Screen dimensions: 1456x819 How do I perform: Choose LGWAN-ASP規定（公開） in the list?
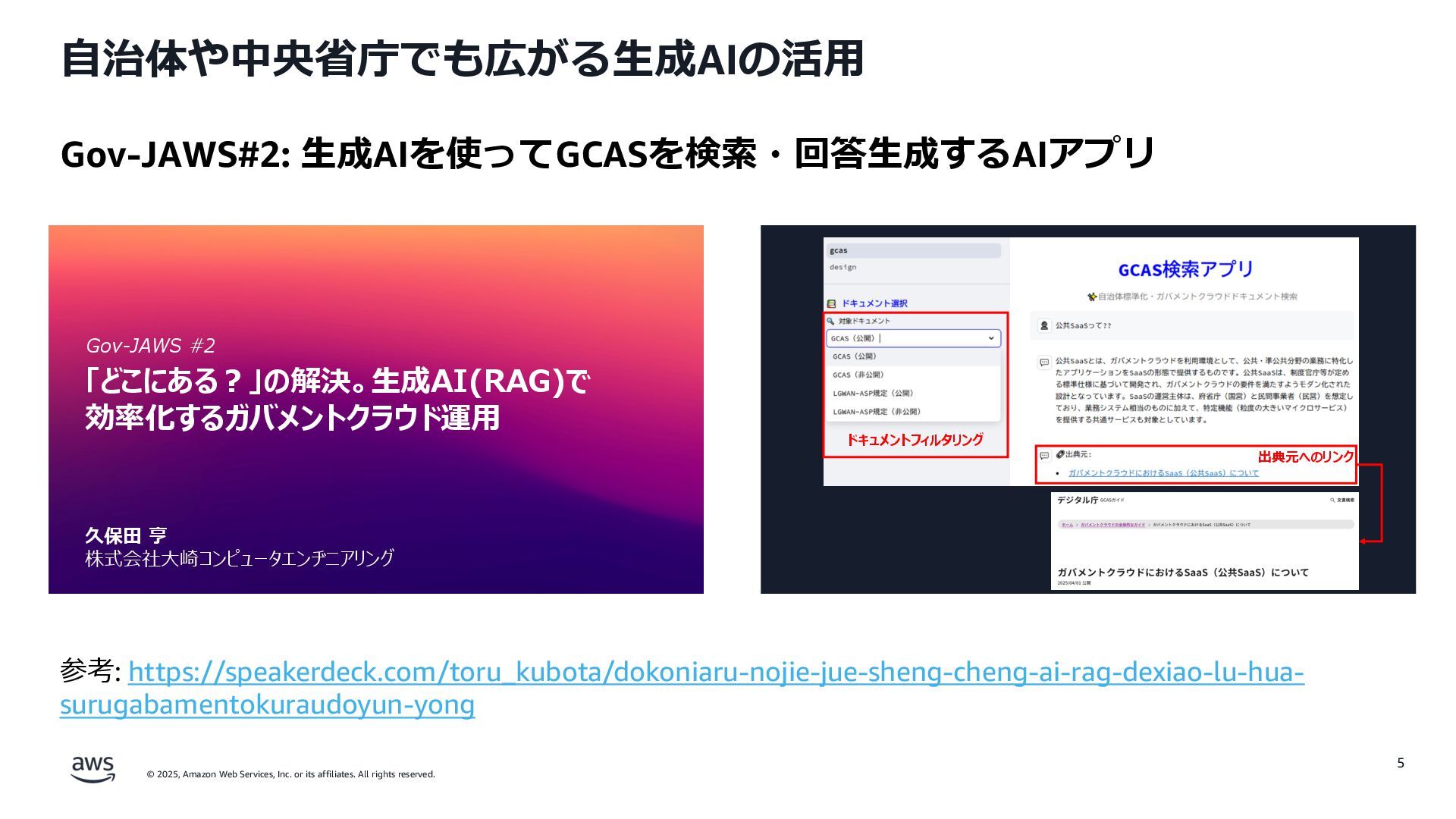pyautogui.click(x=913, y=393)
